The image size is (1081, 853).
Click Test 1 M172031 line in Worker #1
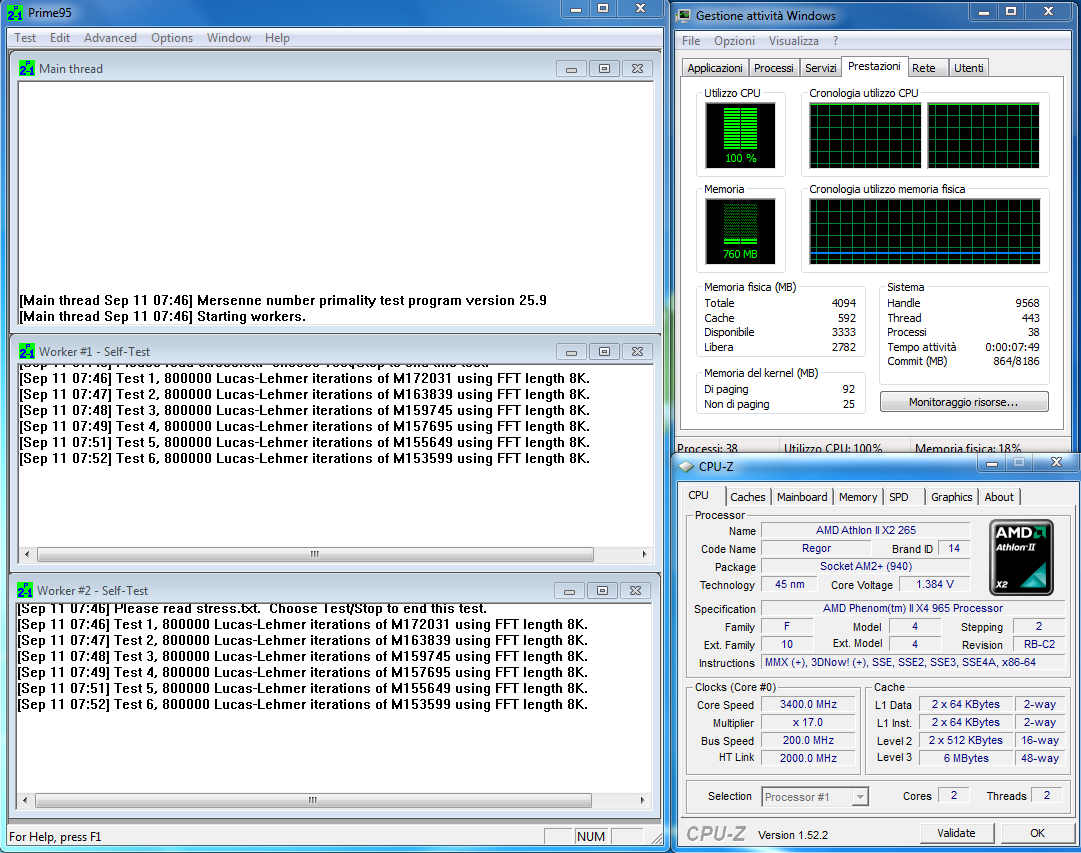click(x=304, y=379)
